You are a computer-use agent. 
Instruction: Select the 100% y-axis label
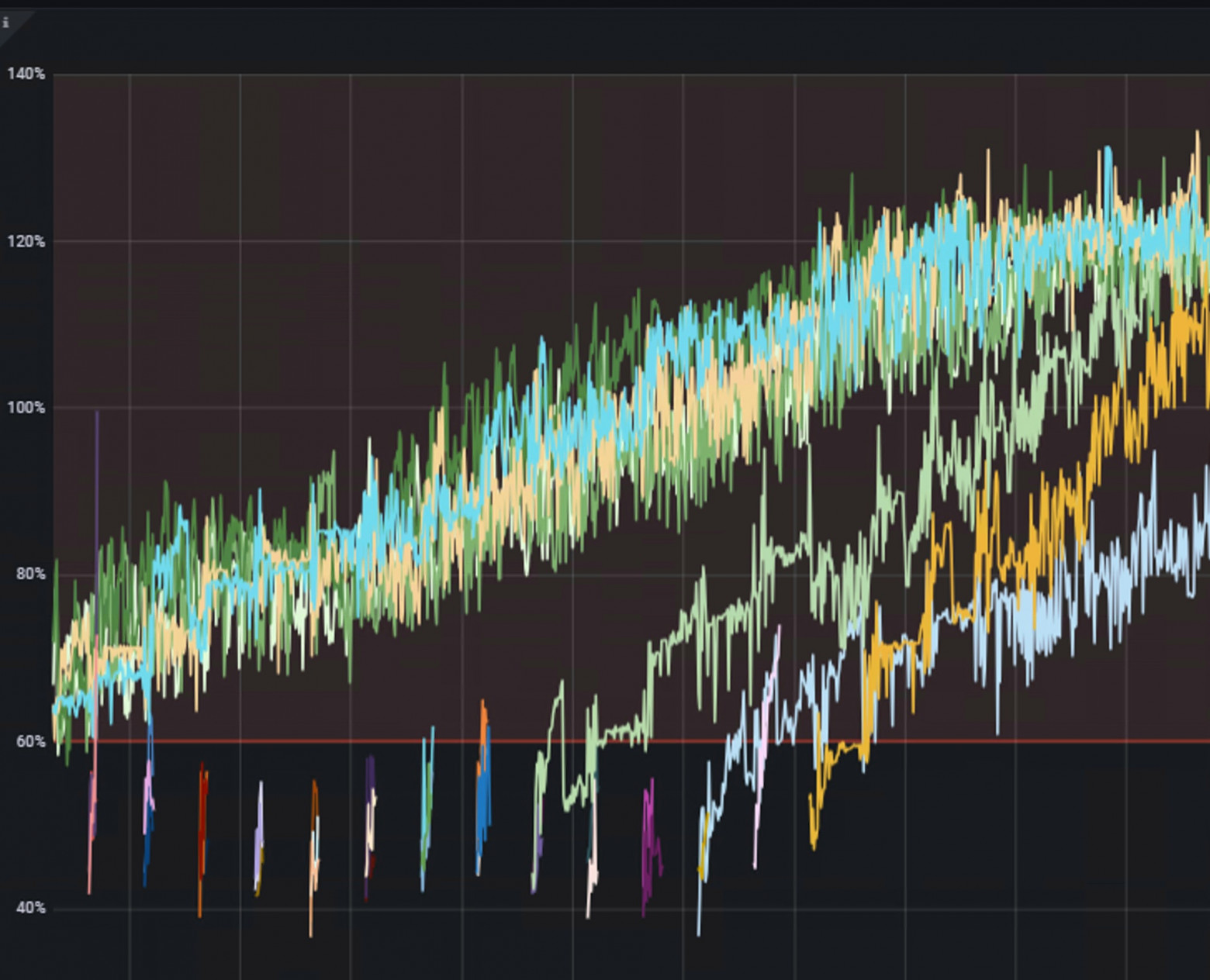pos(26,407)
